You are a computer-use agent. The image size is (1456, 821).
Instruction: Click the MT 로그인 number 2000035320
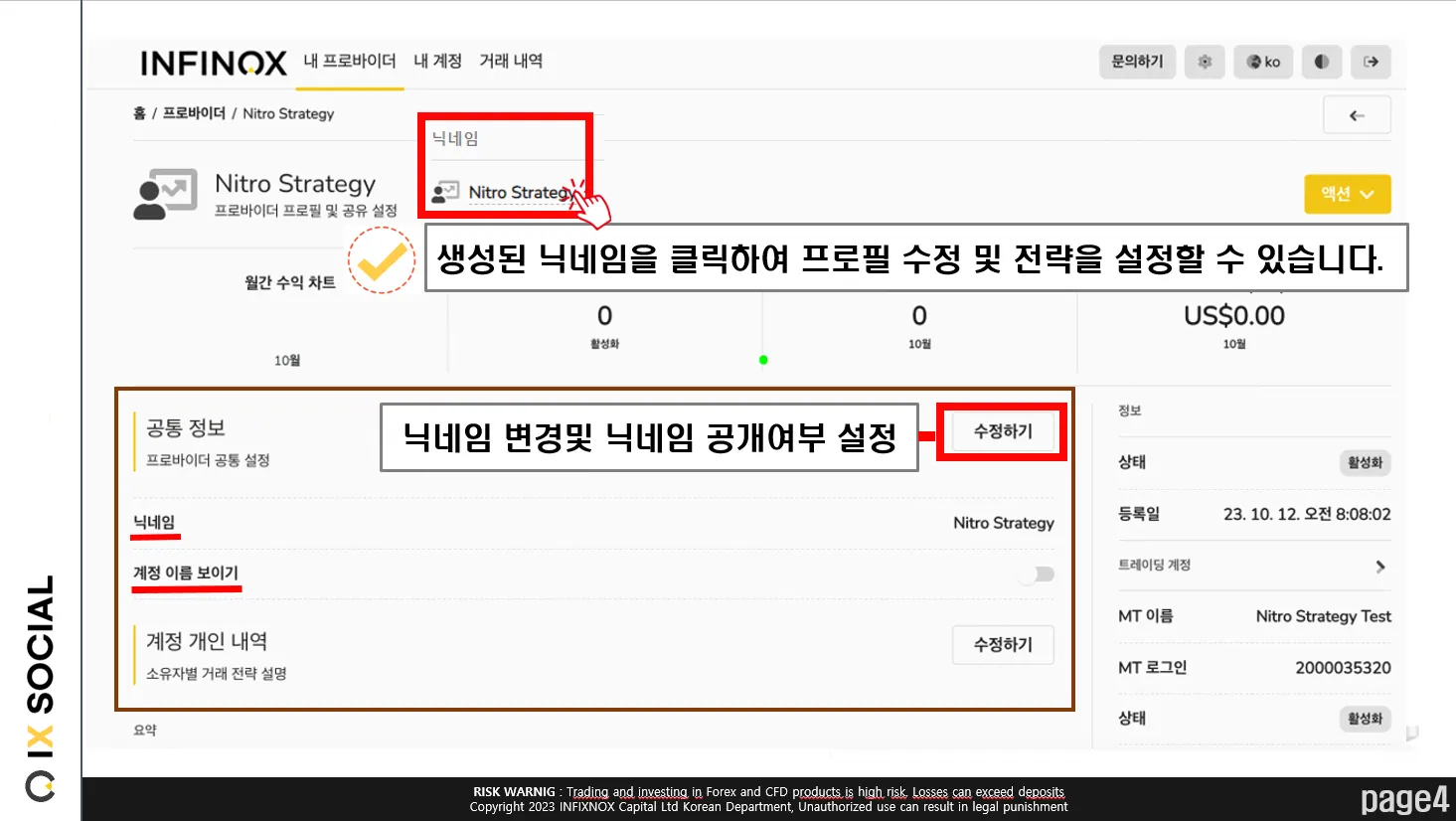[1343, 668]
